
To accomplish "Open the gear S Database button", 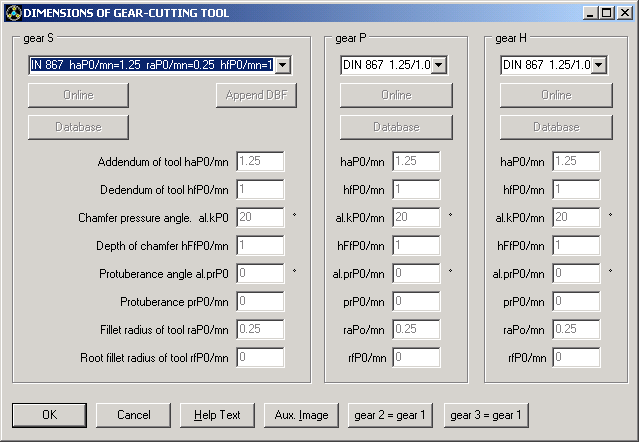I will (x=78, y=127).
